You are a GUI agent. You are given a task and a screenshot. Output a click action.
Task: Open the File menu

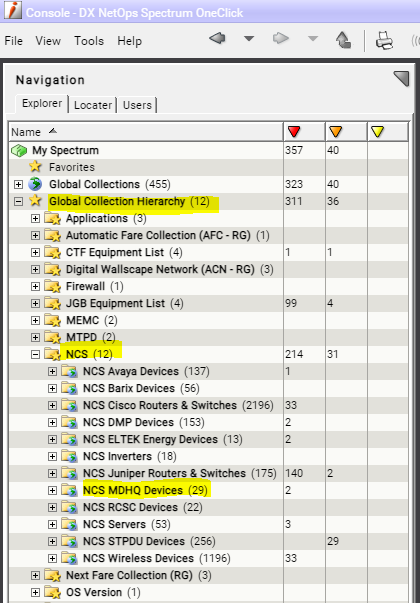coord(13,41)
